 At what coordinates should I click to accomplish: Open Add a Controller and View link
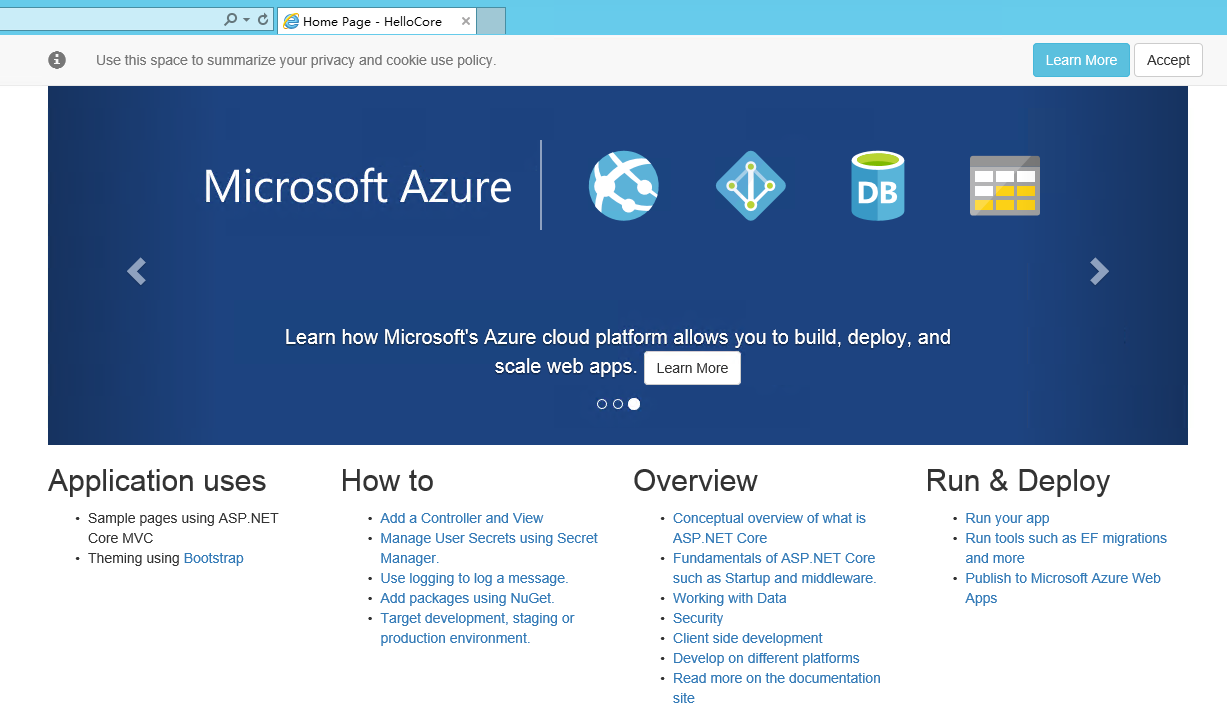point(462,518)
